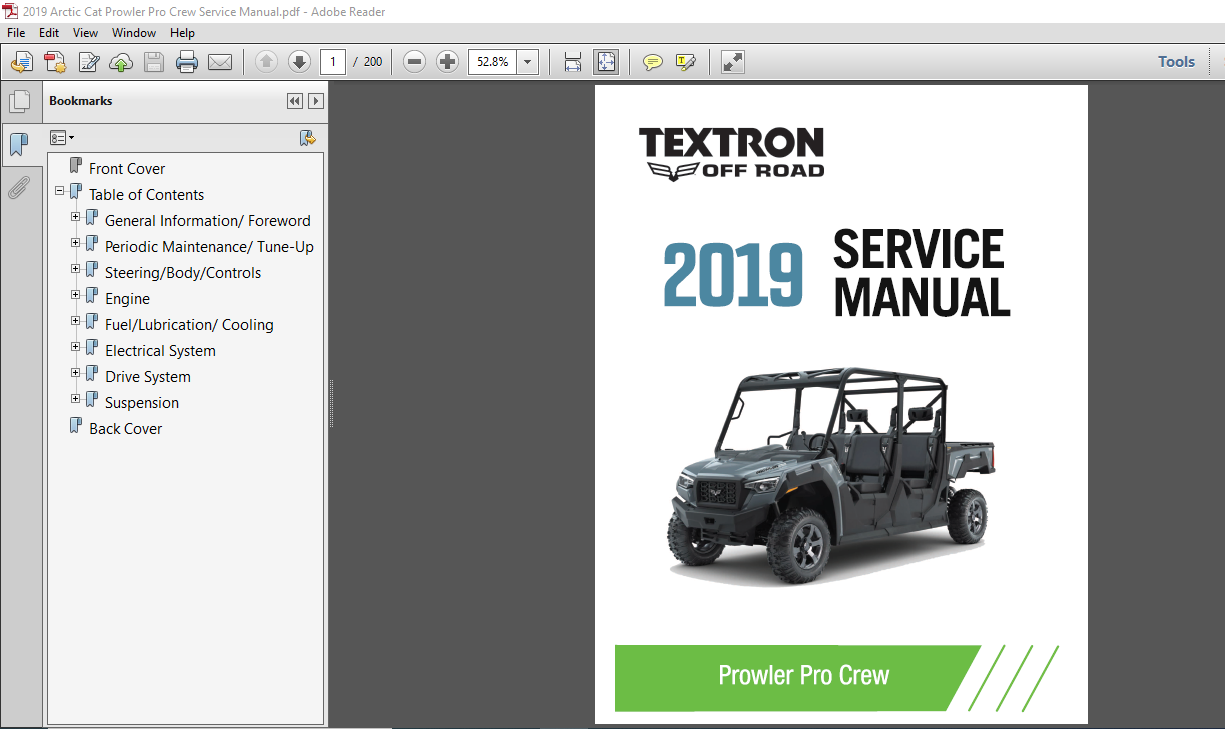
Task: Expand Periodic Maintenance/ Tune-Up bookmark
Action: pos(76,243)
